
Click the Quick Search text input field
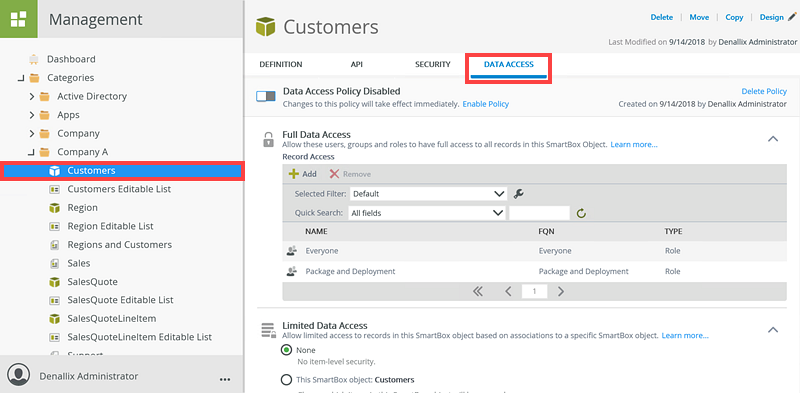pyautogui.click(x=539, y=213)
